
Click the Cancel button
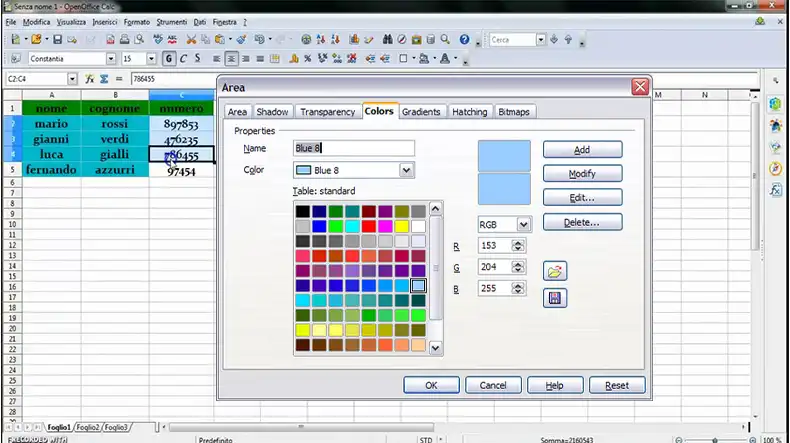(x=493, y=386)
